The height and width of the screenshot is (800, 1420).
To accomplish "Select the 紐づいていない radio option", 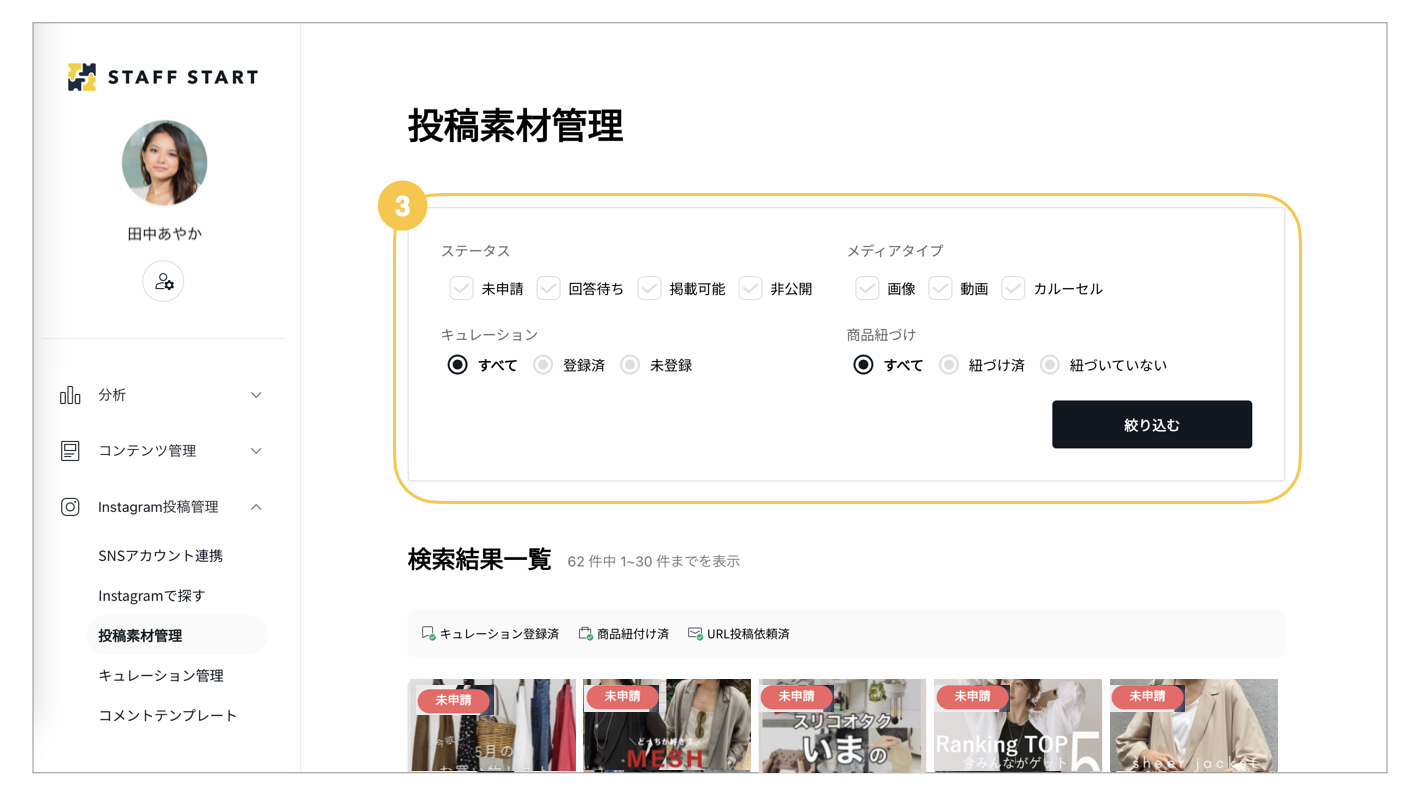I will 1049,365.
